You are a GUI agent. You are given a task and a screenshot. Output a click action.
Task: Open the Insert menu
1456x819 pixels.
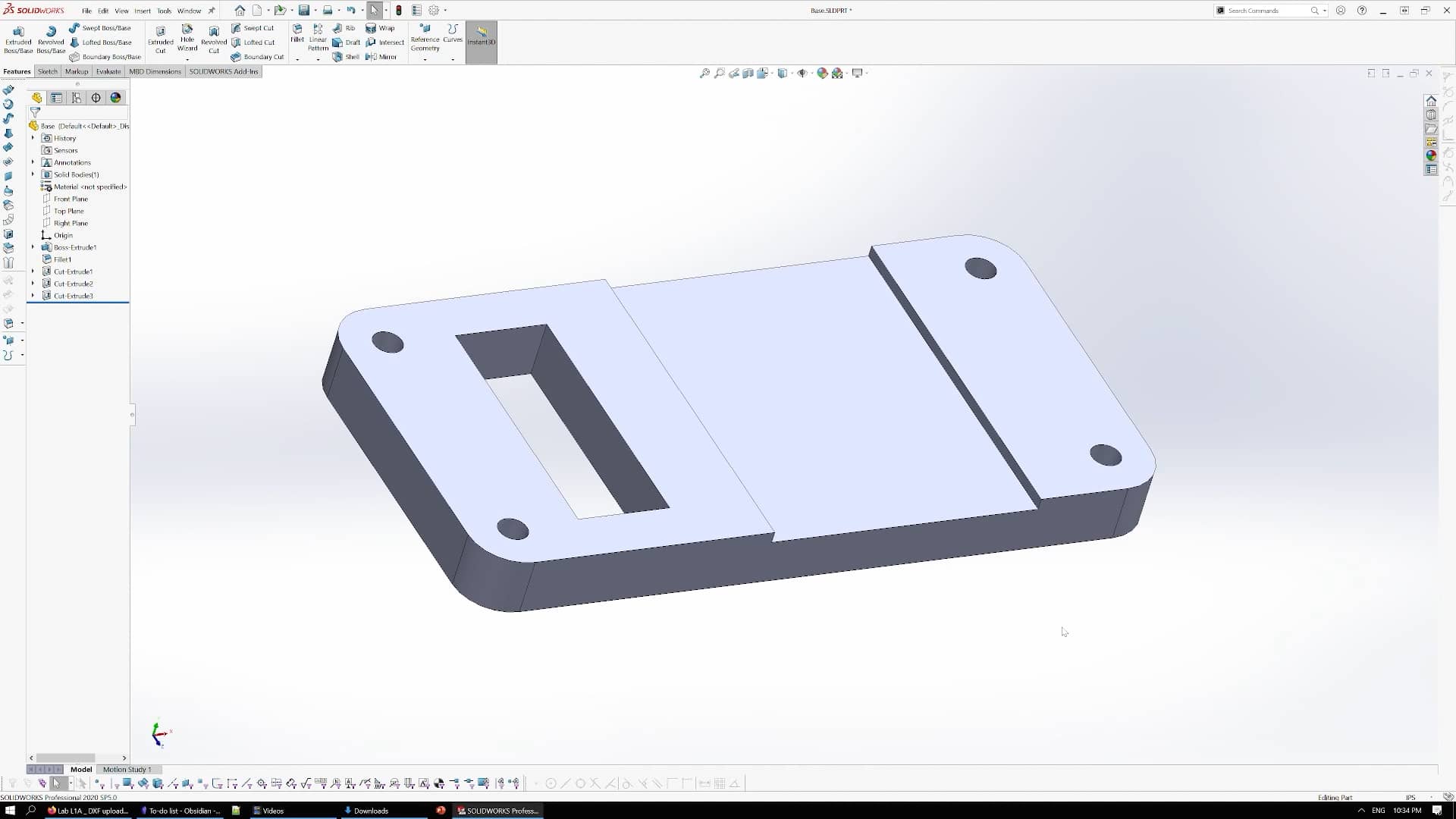(x=143, y=11)
